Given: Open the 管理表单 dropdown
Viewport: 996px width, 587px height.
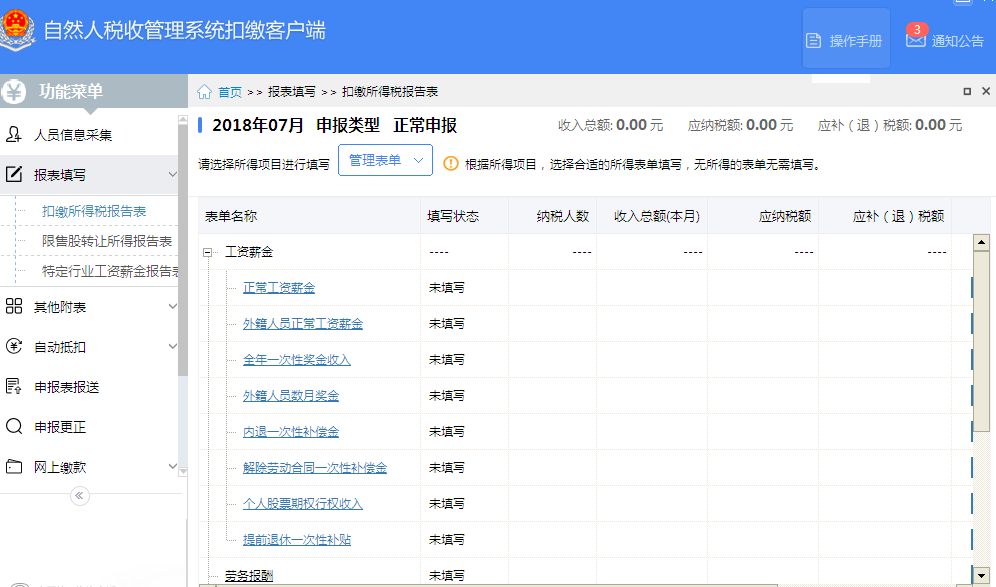Looking at the screenshot, I should coord(385,160).
